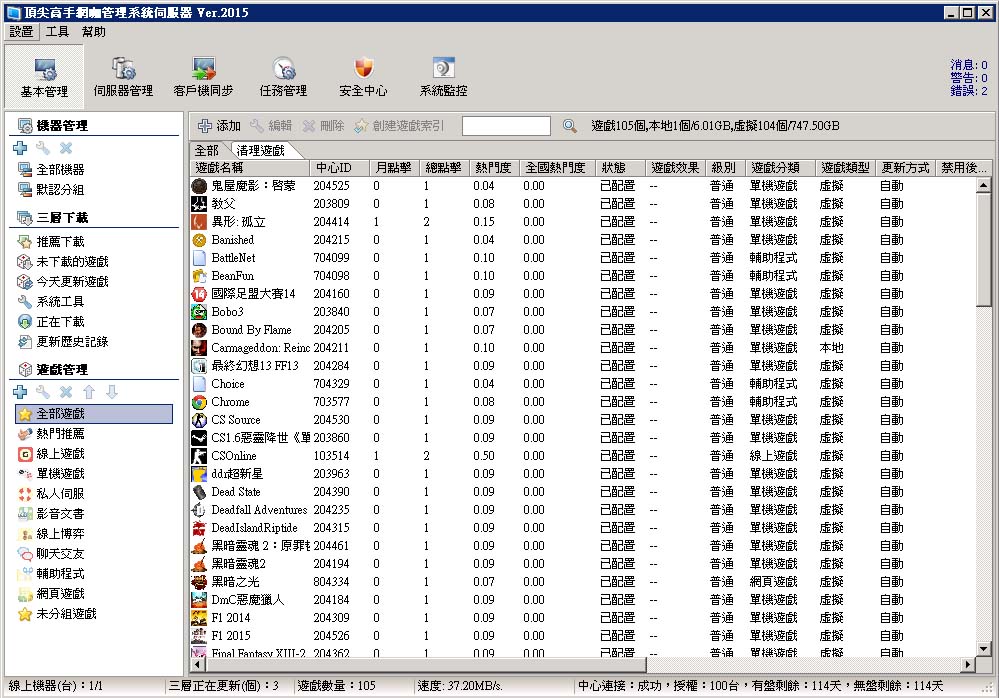This screenshot has width=999, height=698.
Task: Select the 影音文書 category
Action: click(x=52, y=514)
